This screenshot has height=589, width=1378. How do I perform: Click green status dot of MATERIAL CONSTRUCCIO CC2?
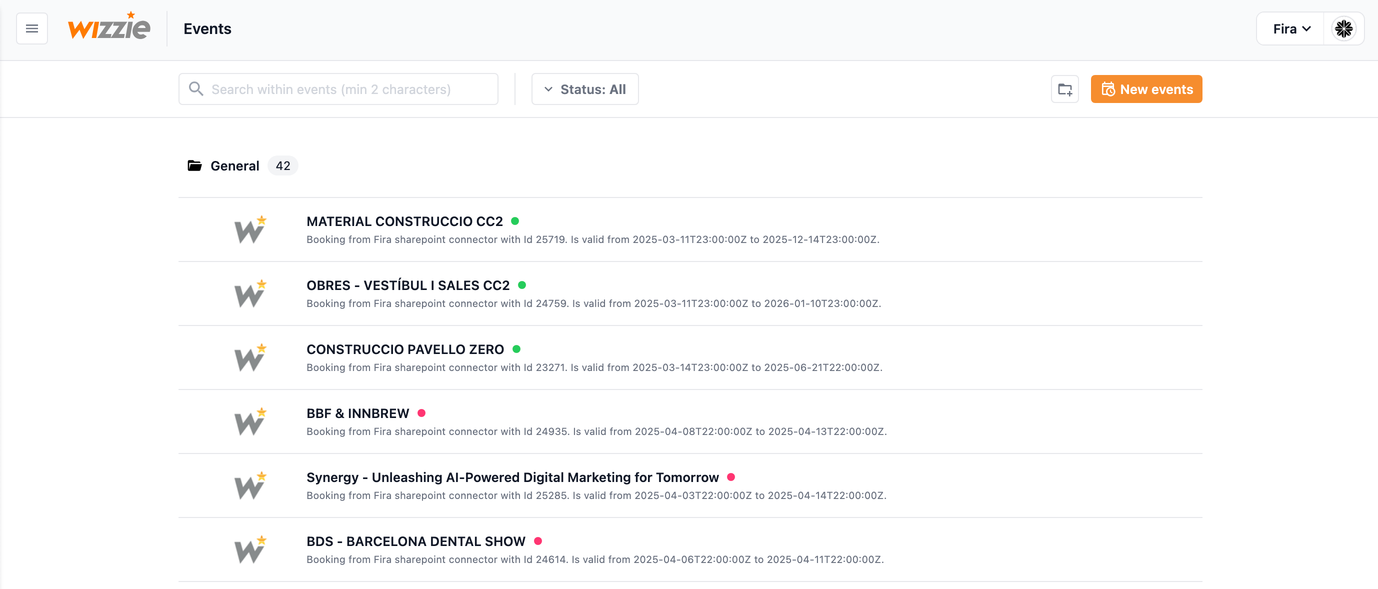(x=515, y=221)
